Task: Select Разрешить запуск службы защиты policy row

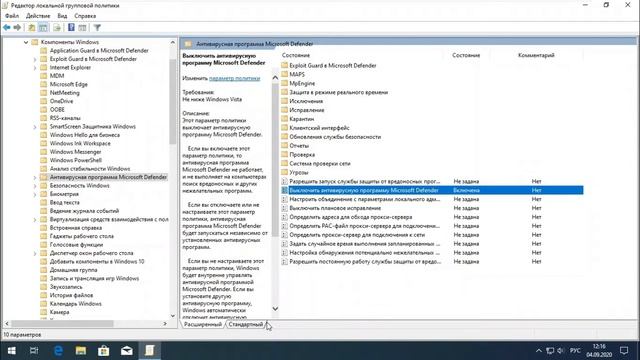Action: click(x=432, y=181)
